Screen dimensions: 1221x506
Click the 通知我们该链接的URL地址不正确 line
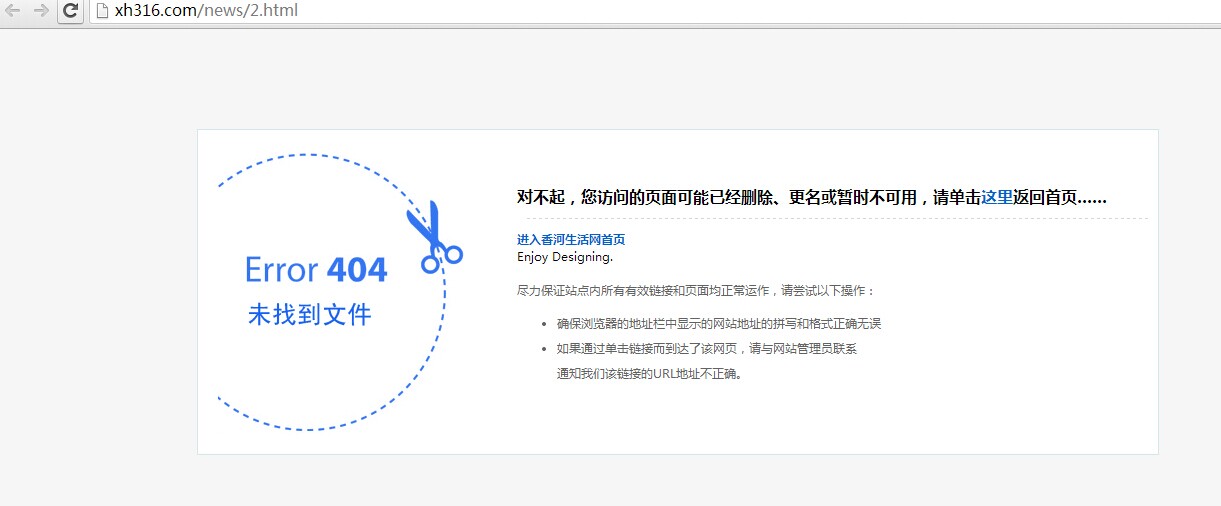(x=650, y=374)
